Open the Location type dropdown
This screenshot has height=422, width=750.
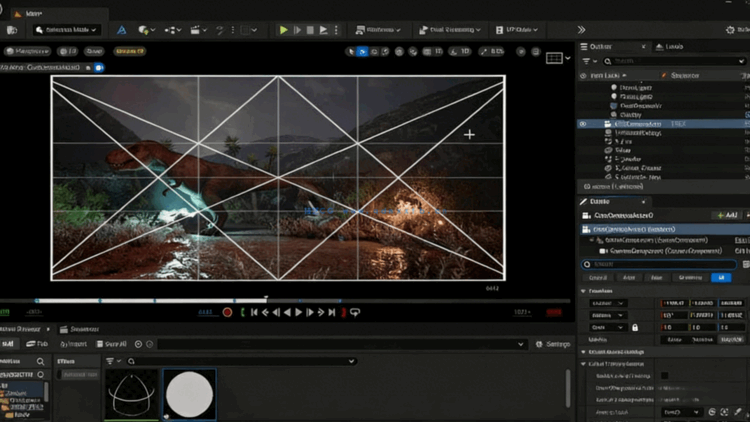tap(607, 303)
